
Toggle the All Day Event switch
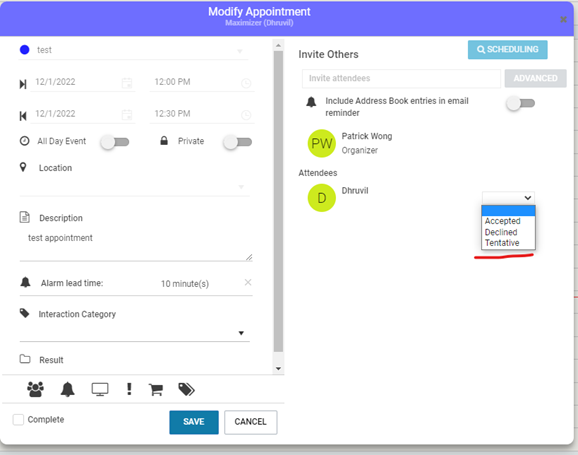[x=115, y=142]
